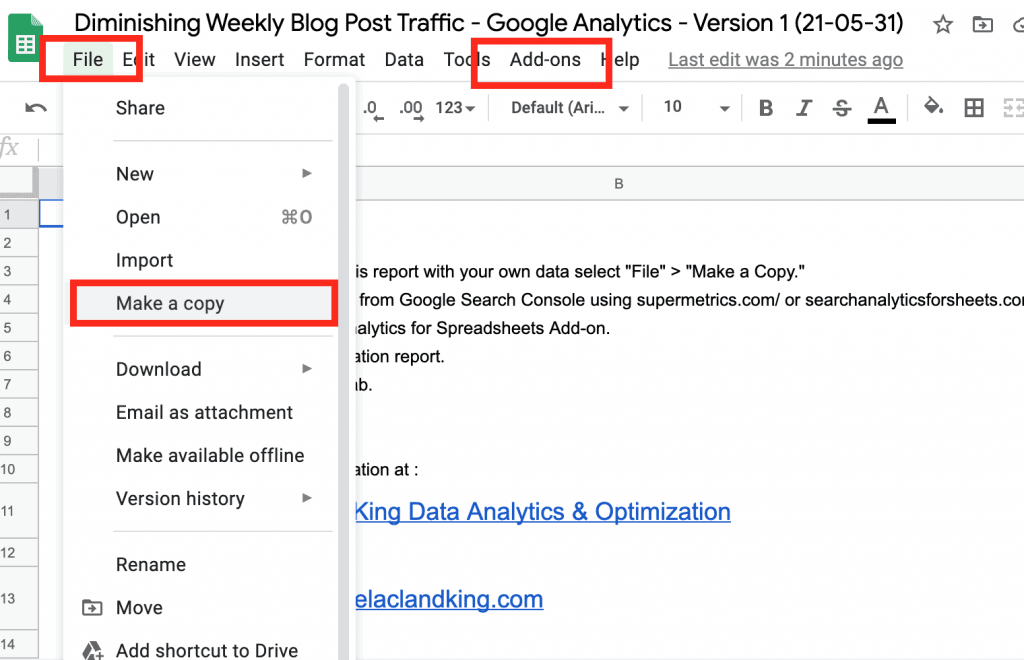The height and width of the screenshot is (660, 1024).
Task: Open the 'Last edit was 2 minutes ago' link
Action: point(785,59)
